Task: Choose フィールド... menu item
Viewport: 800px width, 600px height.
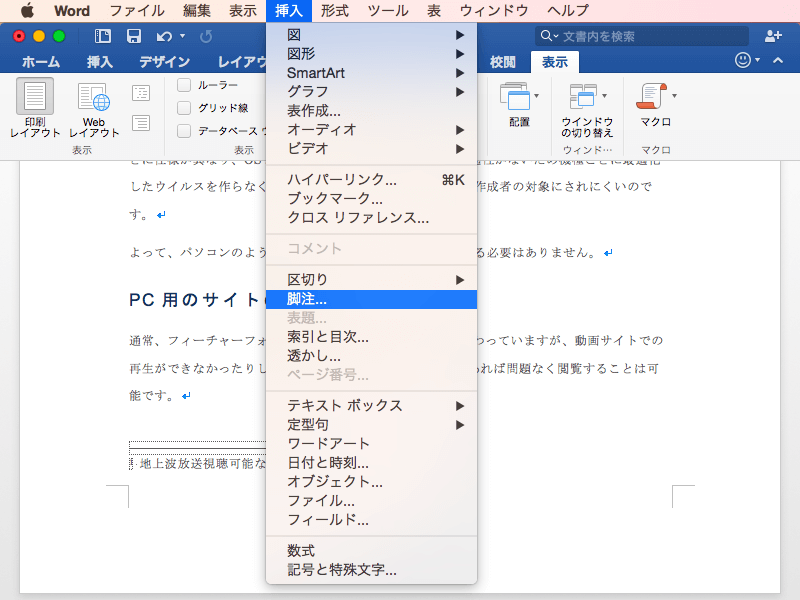Action: pos(371,519)
